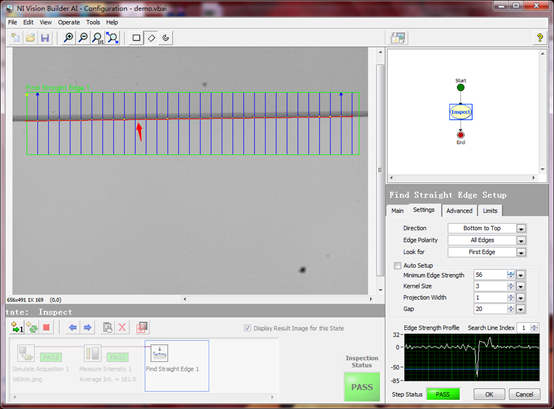Enable the Auto Setup checkbox
This screenshot has width=554, height=409.
(398, 265)
